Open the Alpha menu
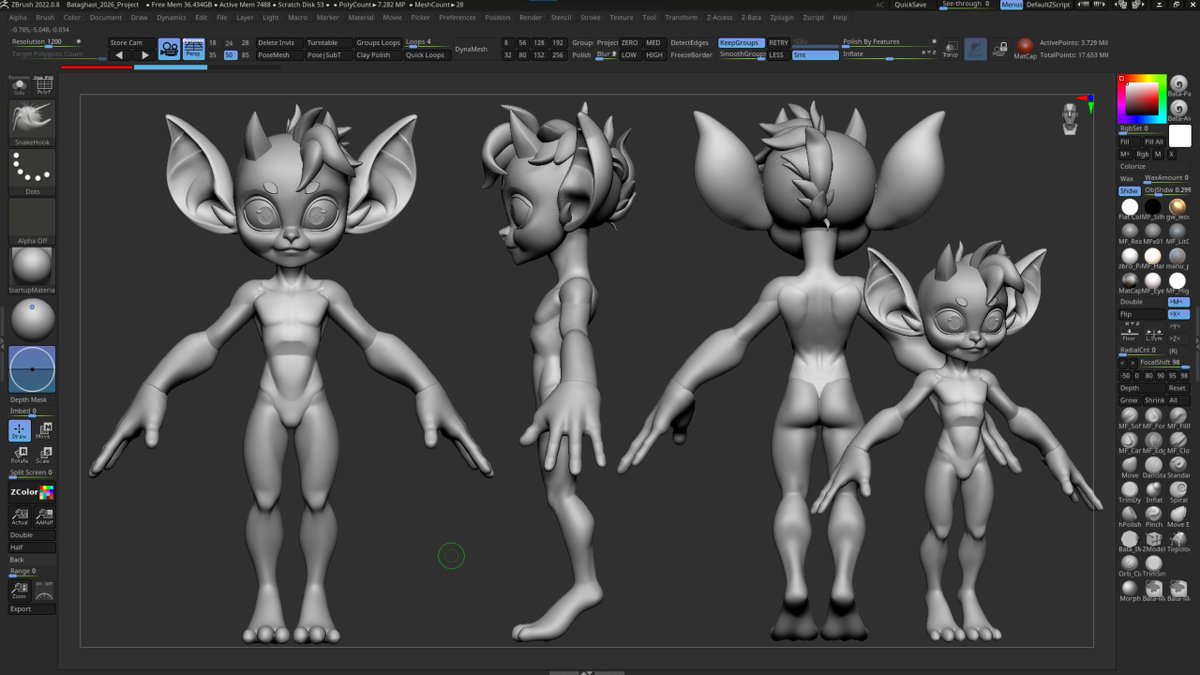Image resolution: width=1200 pixels, height=675 pixels. (18, 17)
